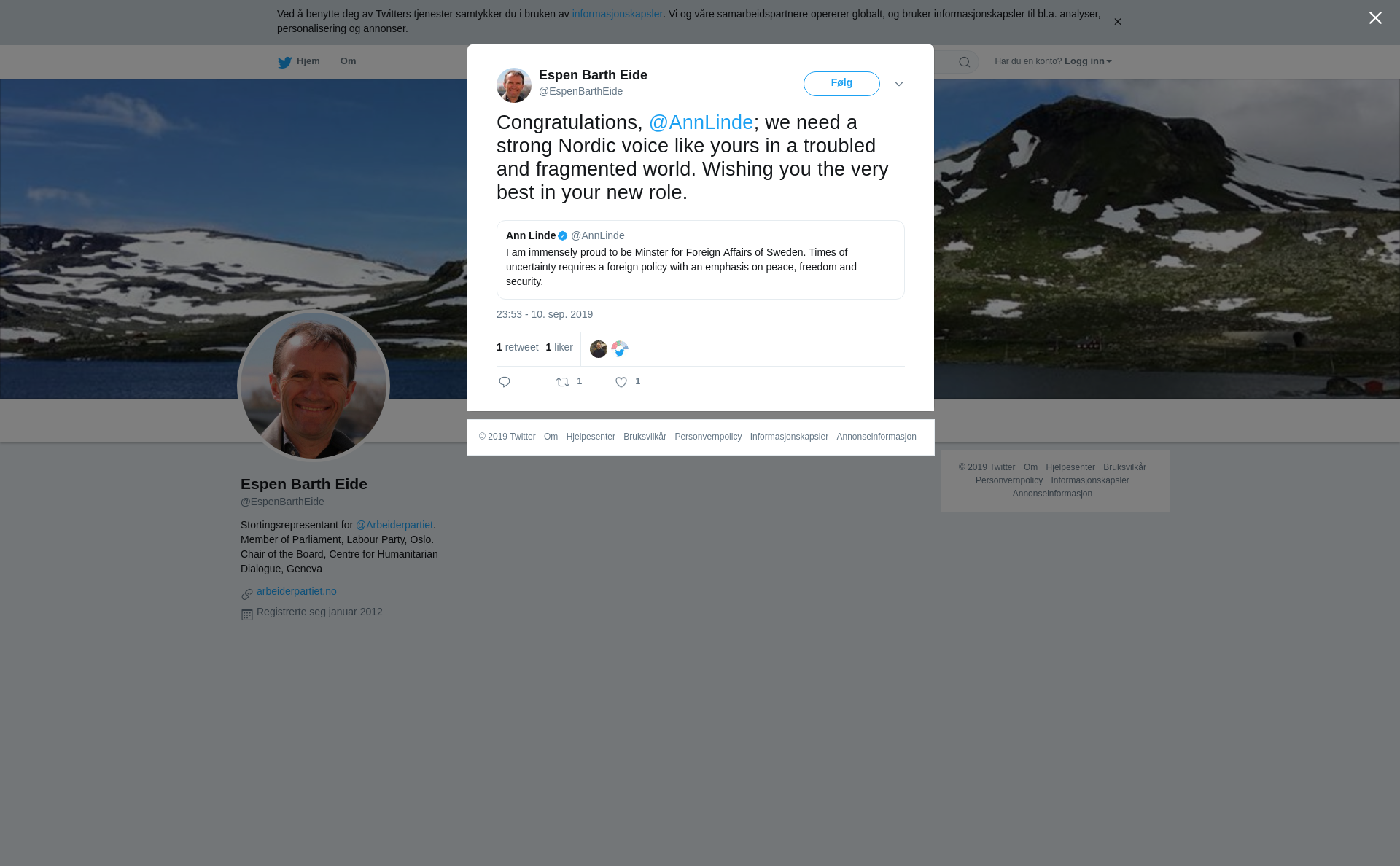This screenshot has height=866, width=1400.
Task: Expand tweet options chevron next to Følg
Action: coord(899,84)
